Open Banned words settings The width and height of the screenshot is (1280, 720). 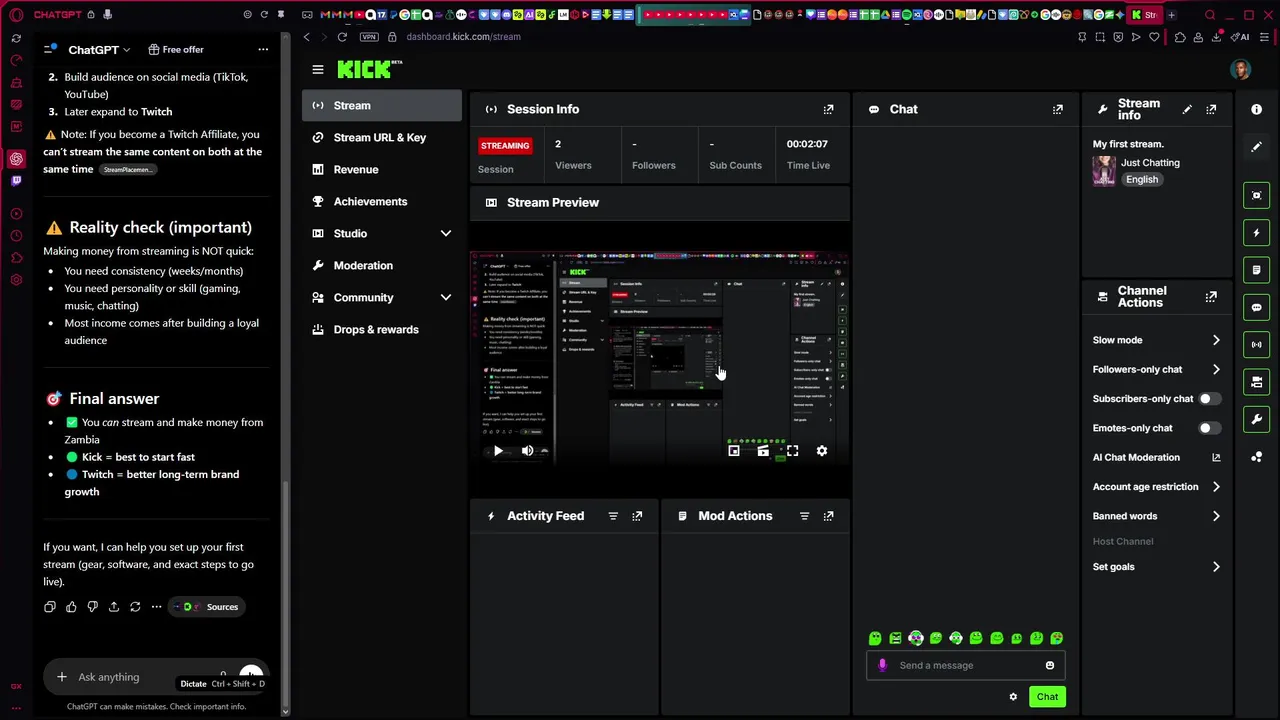pos(1156,516)
